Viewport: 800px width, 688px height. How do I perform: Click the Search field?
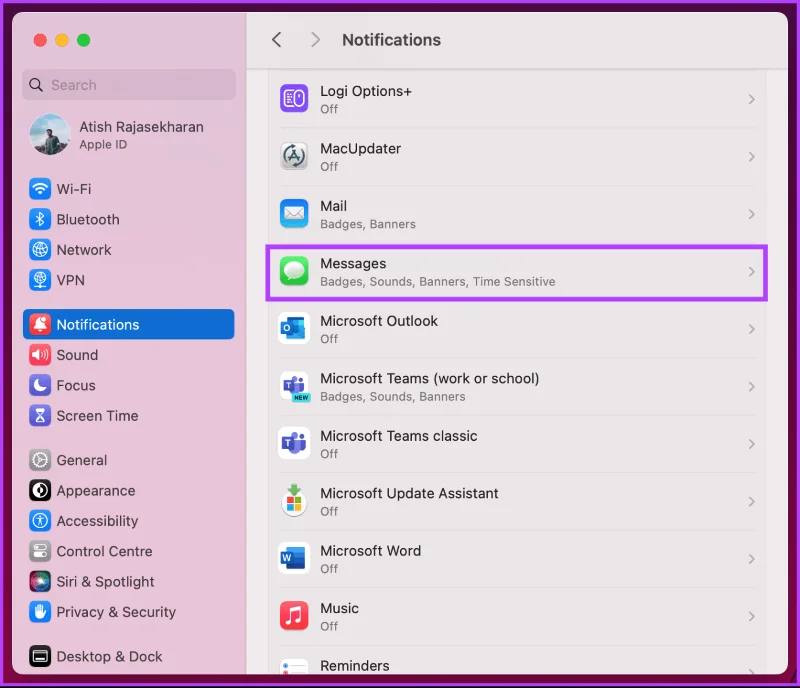(x=129, y=85)
